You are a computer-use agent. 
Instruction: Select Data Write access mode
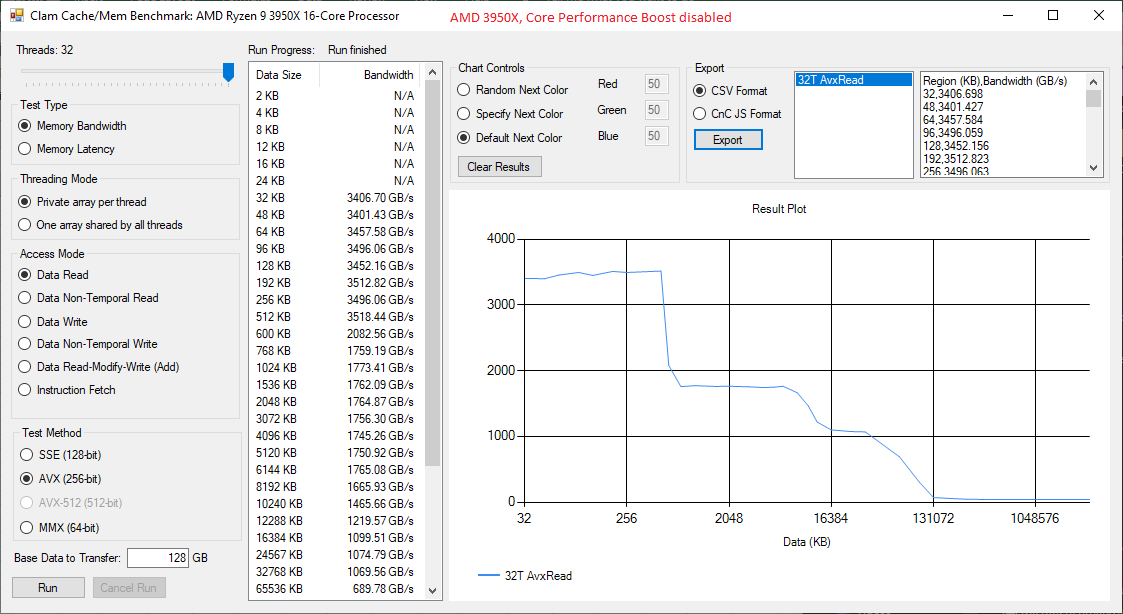tap(23, 321)
